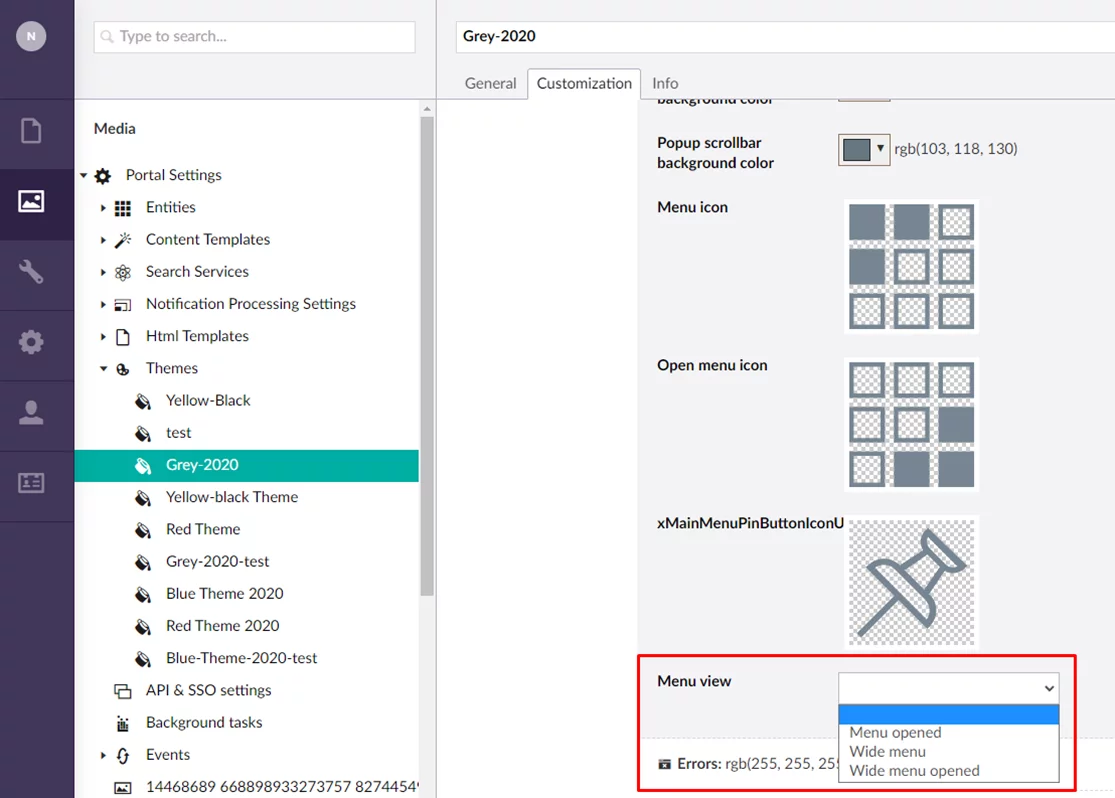Open Settings via the wrench icon
This screenshot has width=1115, height=798.
[31, 271]
